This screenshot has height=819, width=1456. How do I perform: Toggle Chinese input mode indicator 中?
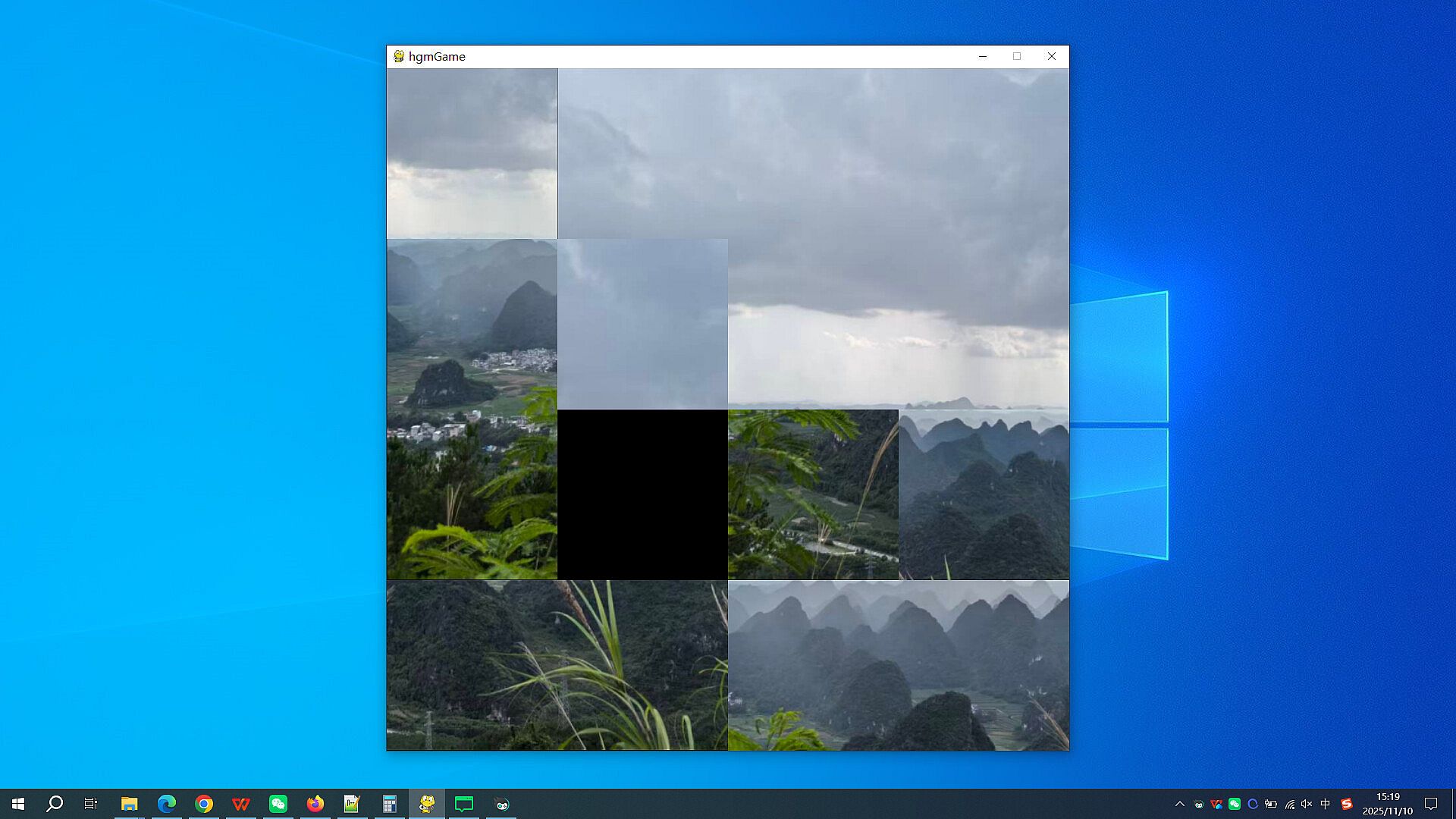[1326, 804]
